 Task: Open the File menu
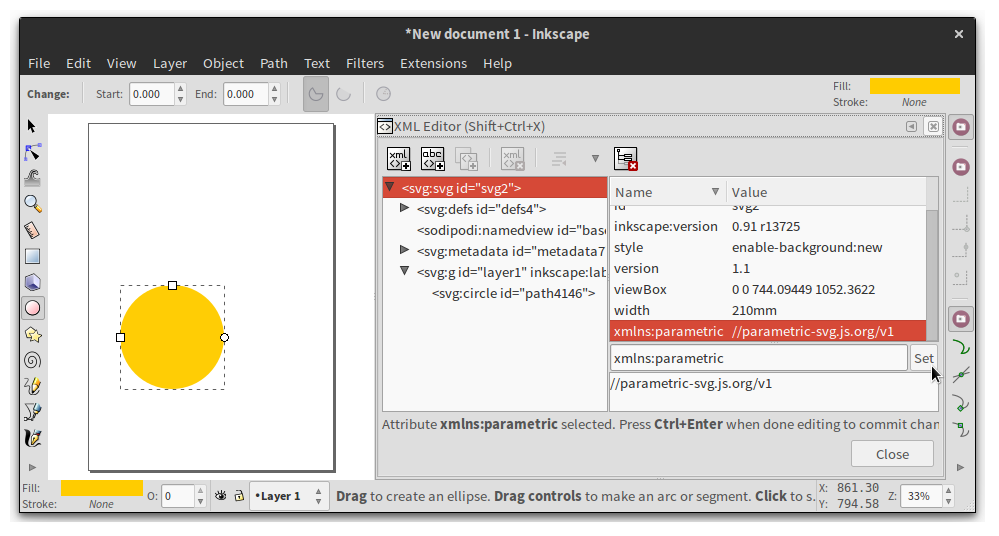tap(39, 64)
